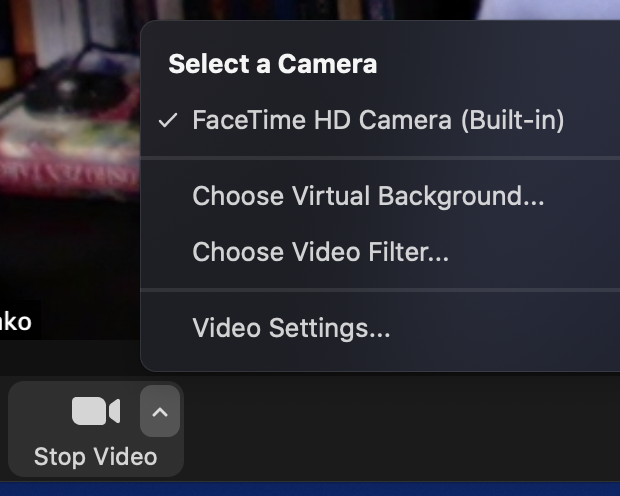Viewport: 620px width, 496px height.
Task: Click the empty meeting toolbar right of the arrow
Action: click(400, 430)
